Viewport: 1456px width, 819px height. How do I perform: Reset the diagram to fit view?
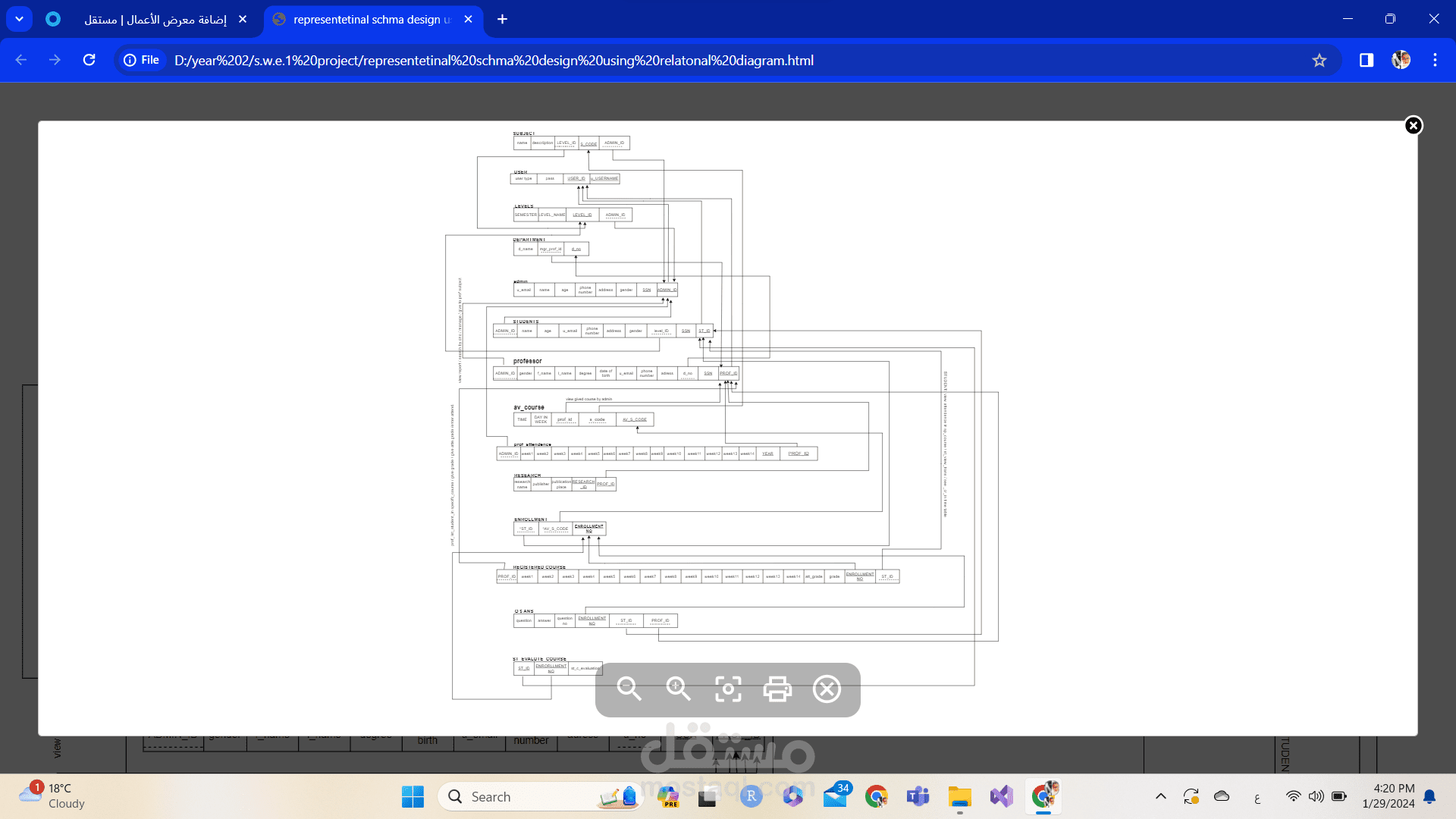click(x=728, y=689)
